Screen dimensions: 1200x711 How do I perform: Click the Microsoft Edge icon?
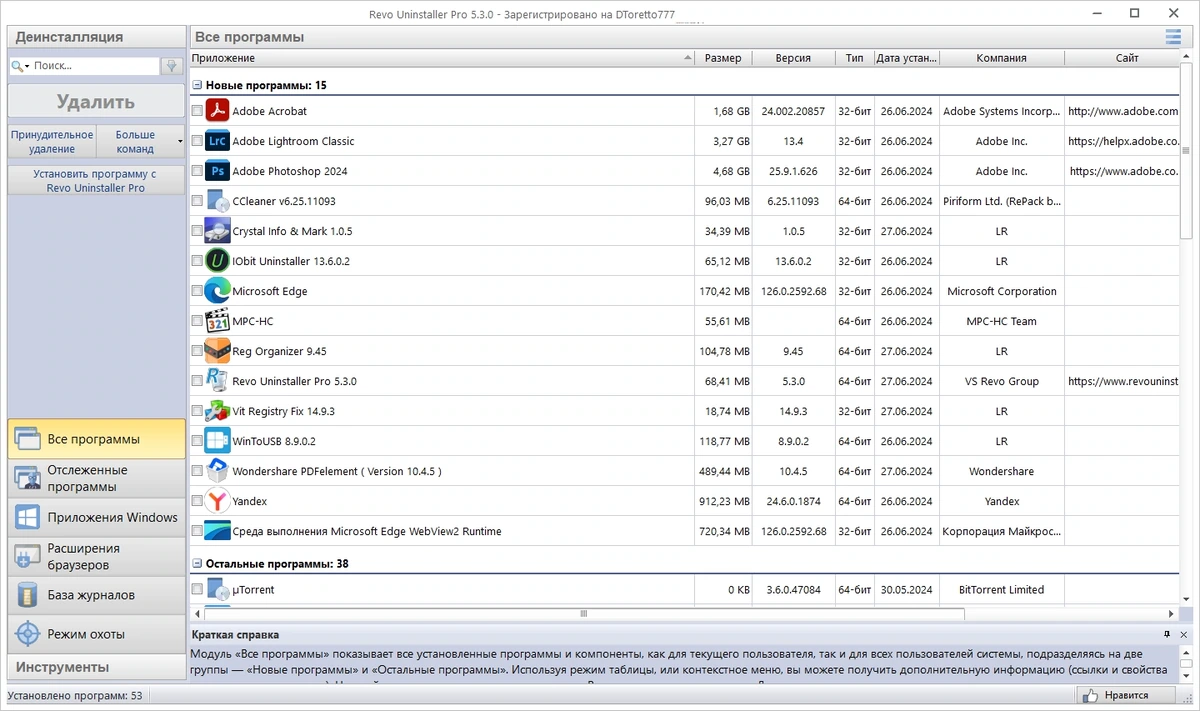217,291
